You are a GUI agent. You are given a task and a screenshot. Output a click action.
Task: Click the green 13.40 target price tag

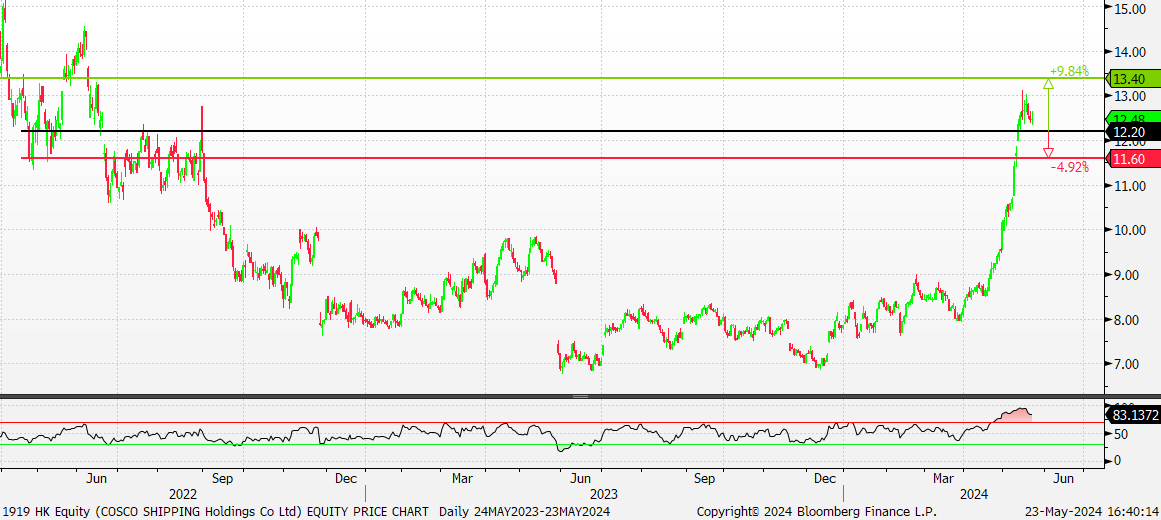pyautogui.click(x=1133, y=79)
